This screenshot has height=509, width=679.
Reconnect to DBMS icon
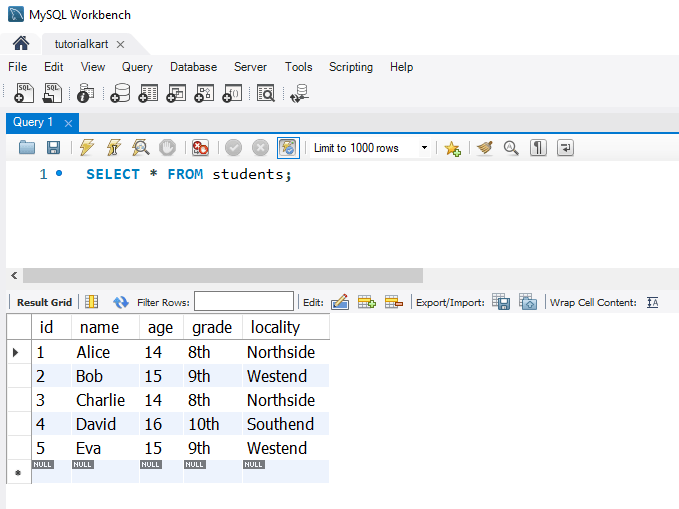tap(299, 93)
